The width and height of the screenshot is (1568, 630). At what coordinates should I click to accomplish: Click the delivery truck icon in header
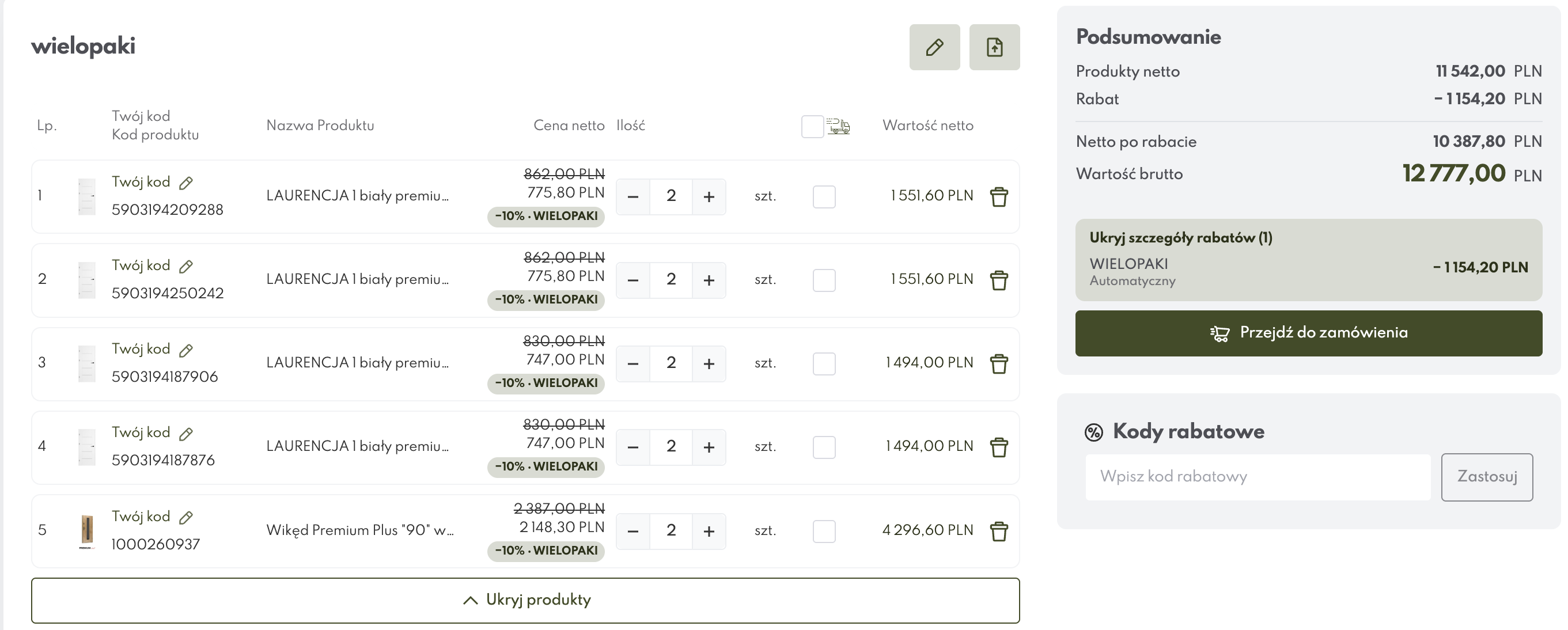pos(838,127)
